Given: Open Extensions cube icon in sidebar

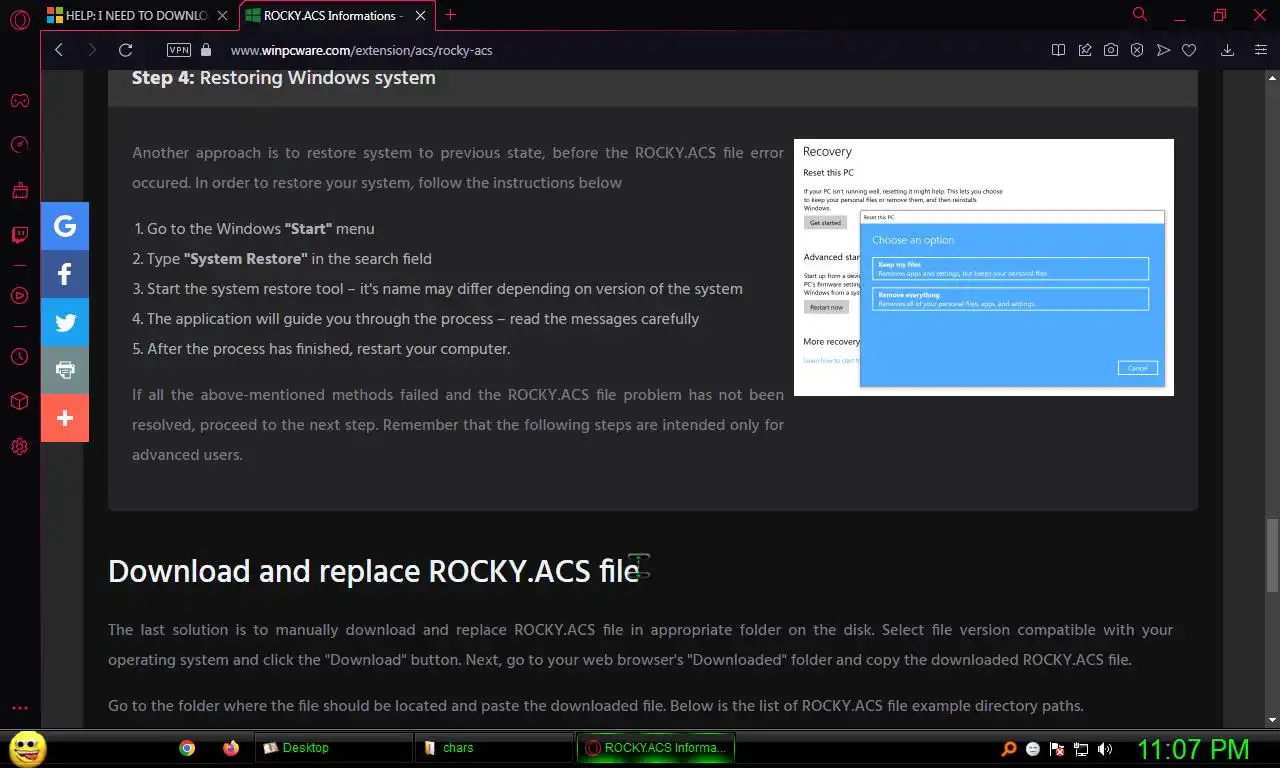Looking at the screenshot, I should pyautogui.click(x=20, y=401).
